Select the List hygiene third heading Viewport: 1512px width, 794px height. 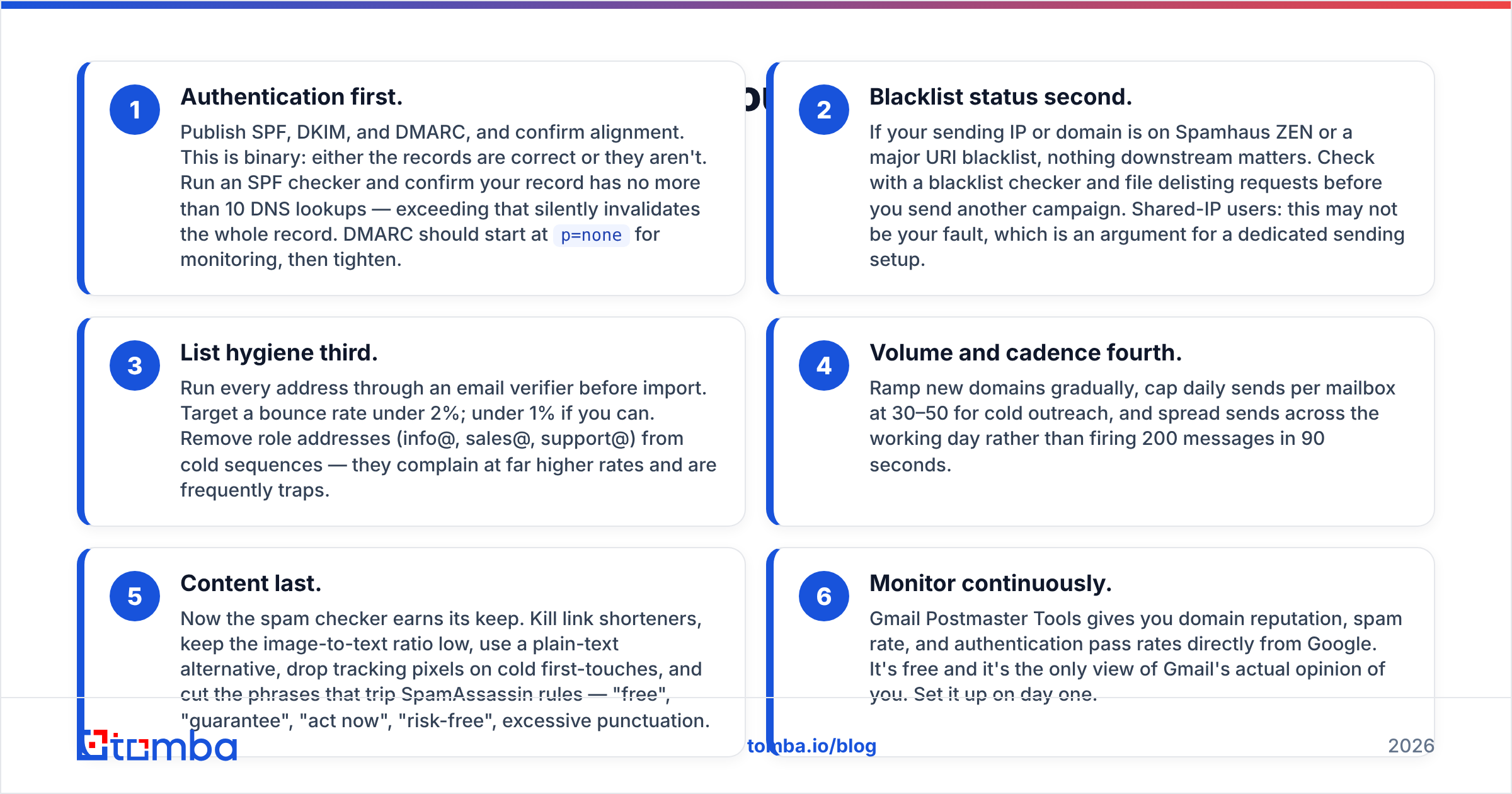tap(279, 353)
